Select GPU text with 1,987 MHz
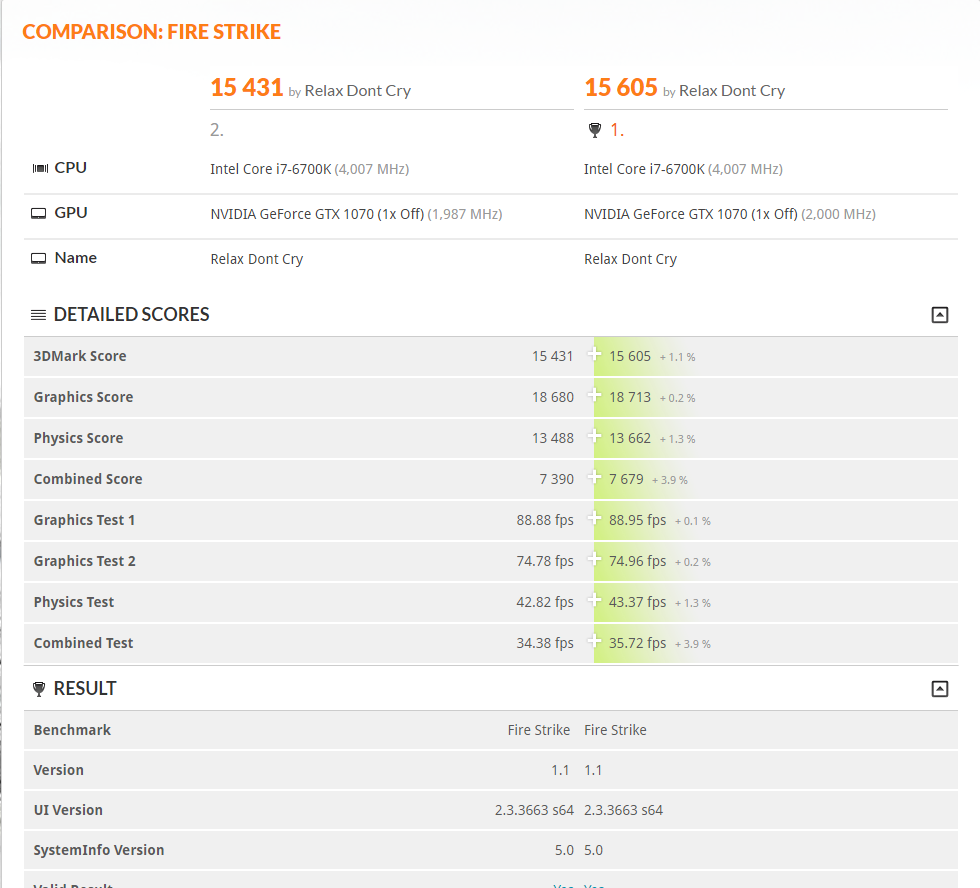The image size is (980, 888). [356, 214]
